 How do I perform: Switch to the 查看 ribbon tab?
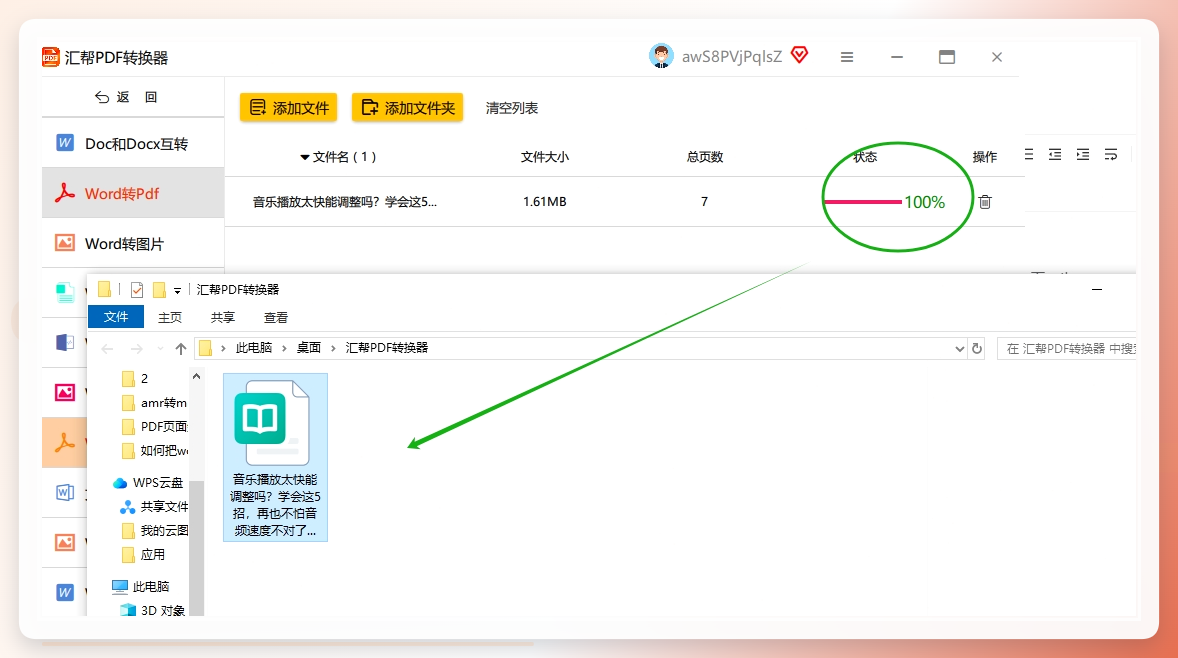276,318
